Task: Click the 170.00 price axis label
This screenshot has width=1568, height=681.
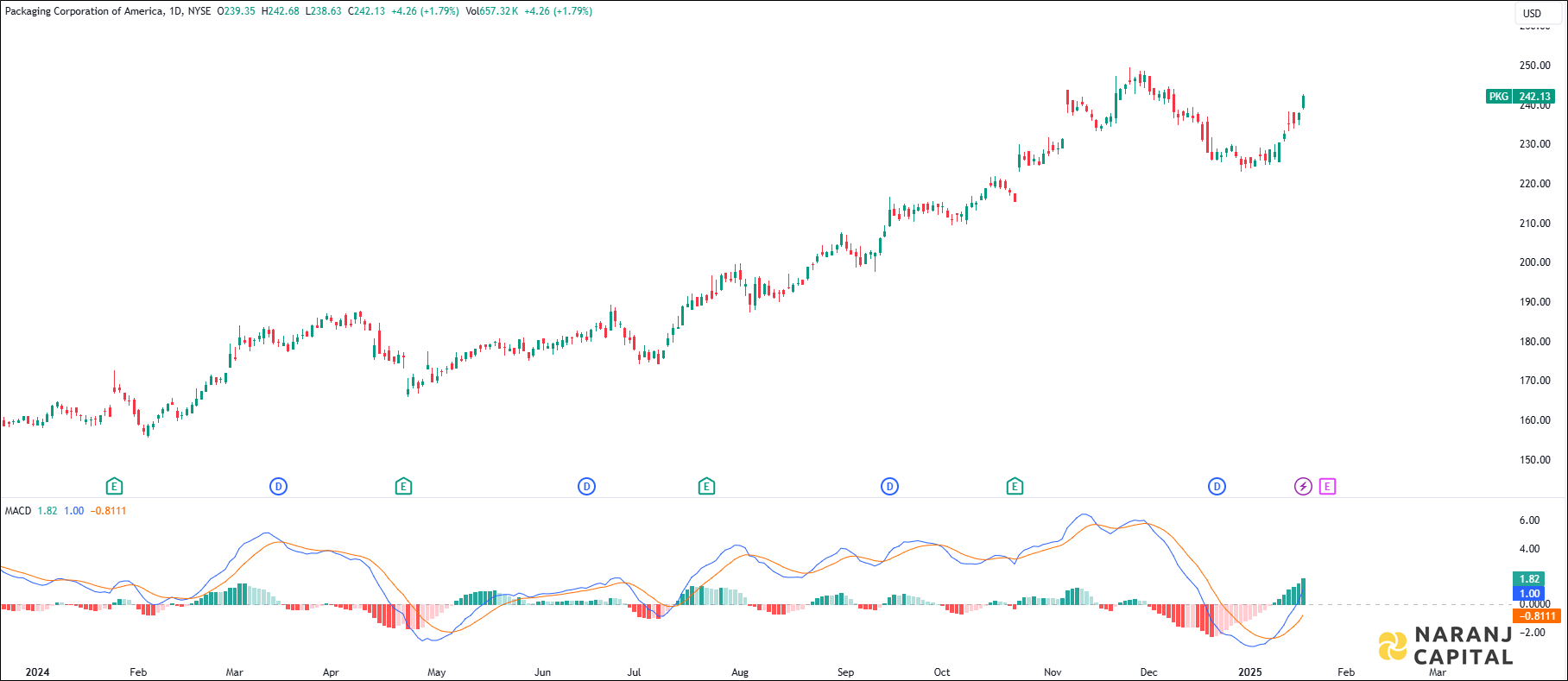Action: point(1534,381)
